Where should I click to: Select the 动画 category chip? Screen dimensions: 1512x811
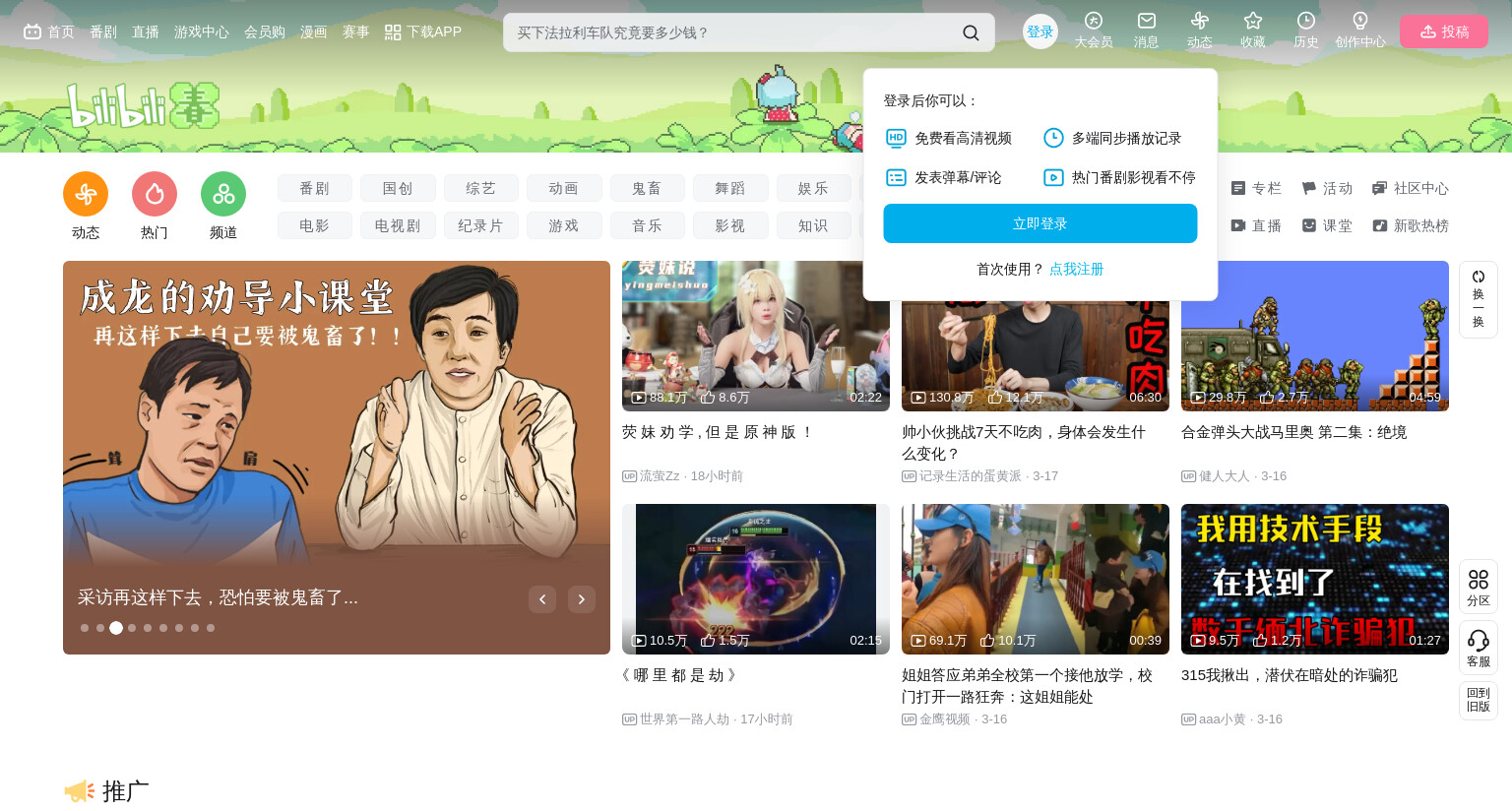coord(564,188)
